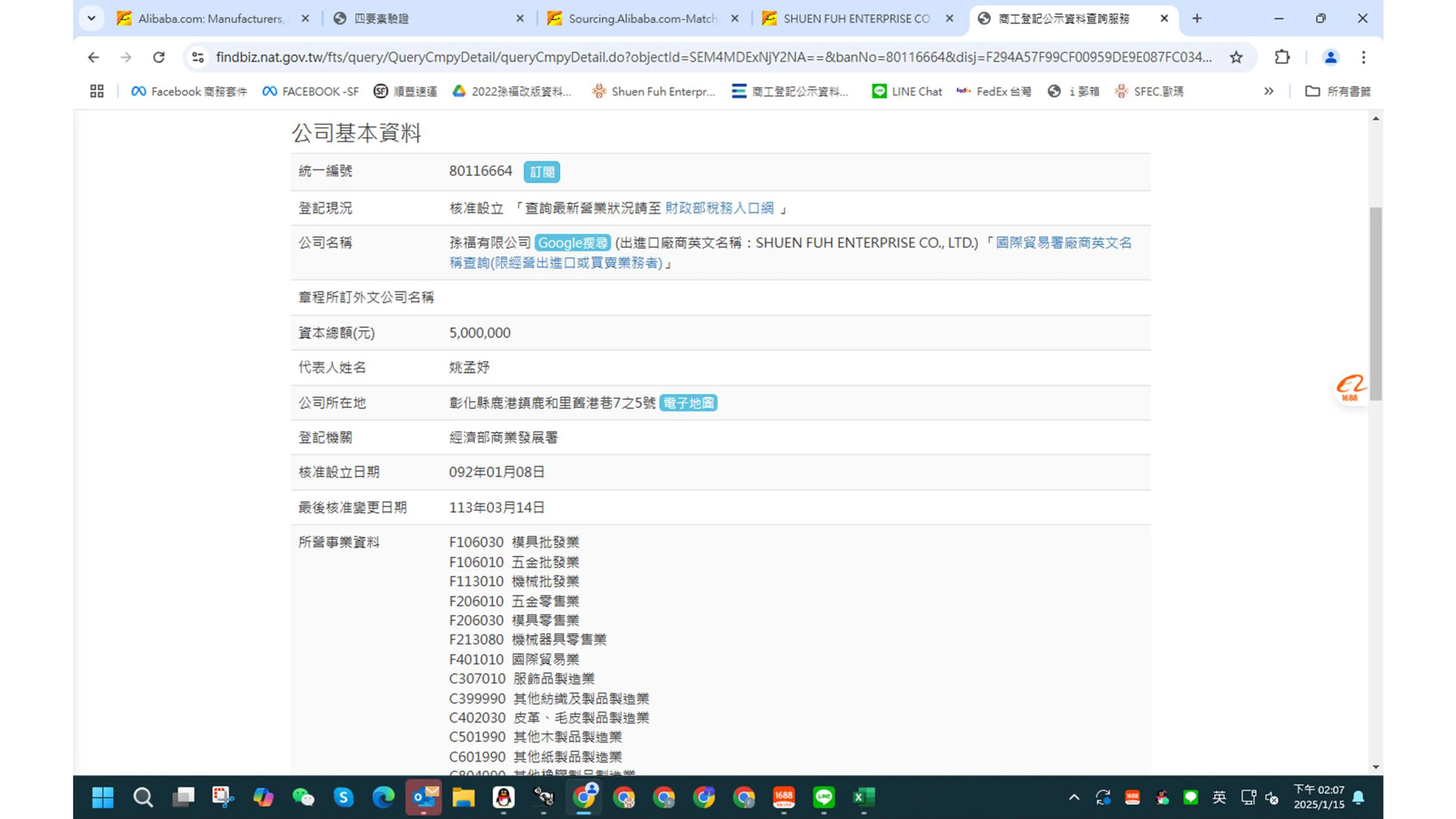Expand hidden bookmarks with double chevron
The height and width of the screenshot is (819, 1456).
pos(1268,91)
